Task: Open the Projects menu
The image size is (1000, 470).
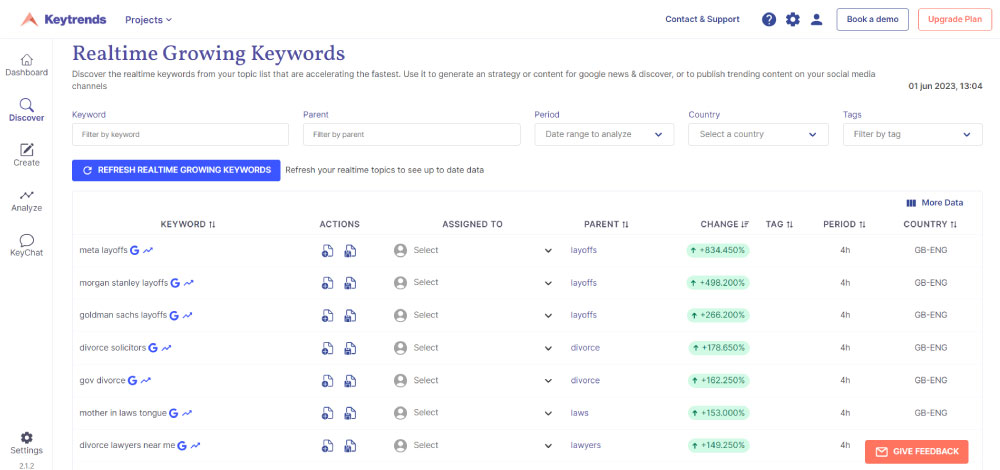Action: click(148, 20)
